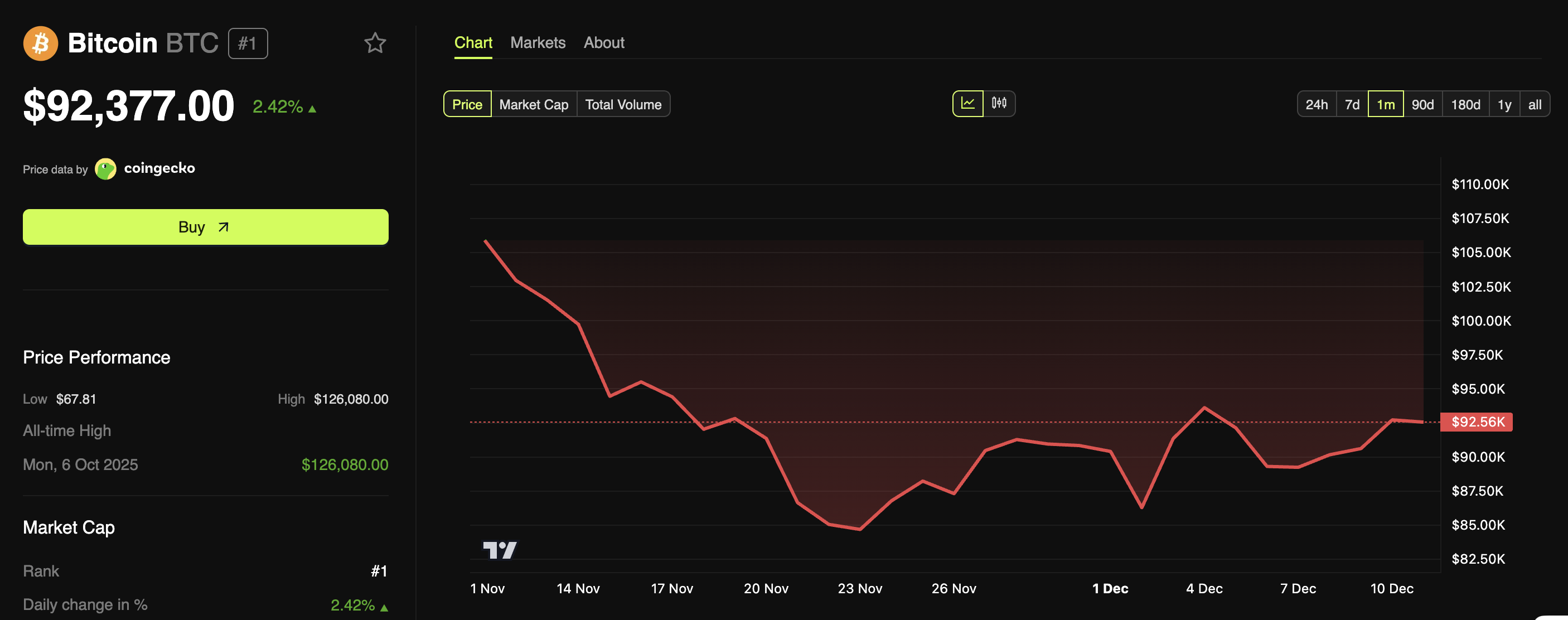Select the Price data toggle
Image resolution: width=1568 pixels, height=620 pixels.
[x=467, y=104]
